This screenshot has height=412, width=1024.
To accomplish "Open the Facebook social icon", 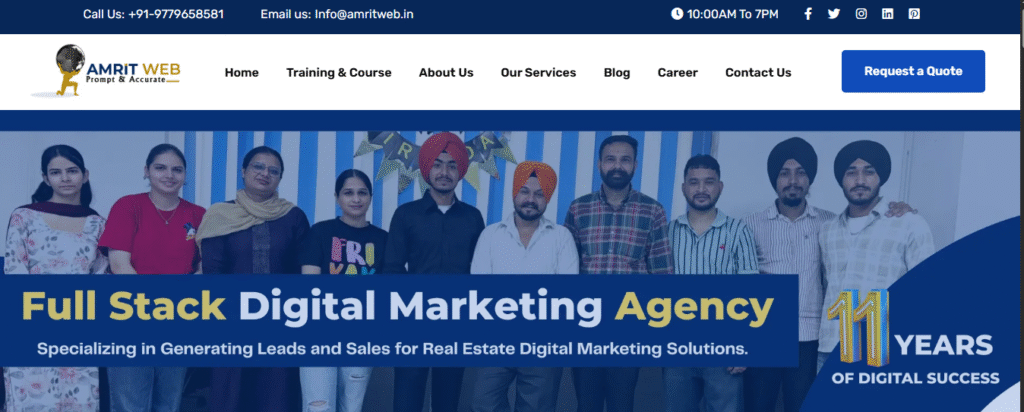I will click(807, 14).
